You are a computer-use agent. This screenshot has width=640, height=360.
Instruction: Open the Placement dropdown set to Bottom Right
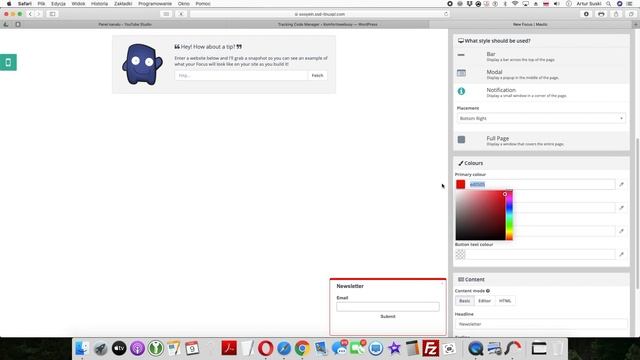pyautogui.click(x=541, y=118)
